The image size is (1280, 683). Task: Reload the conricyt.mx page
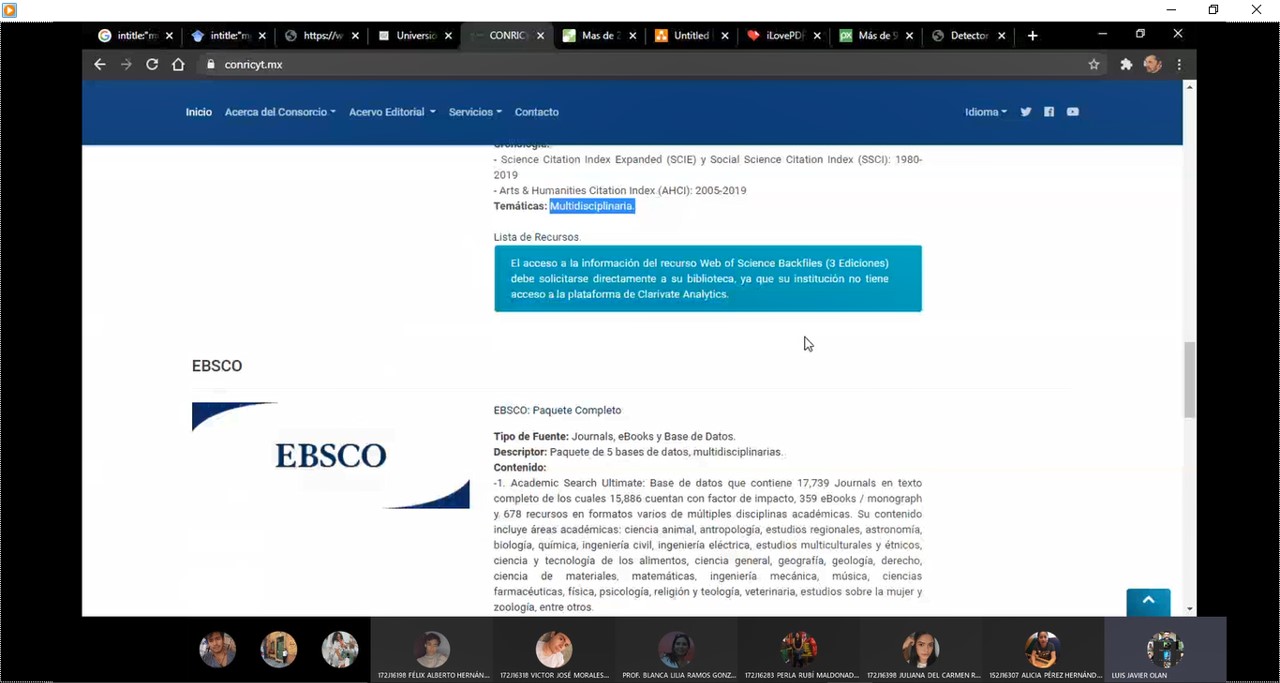point(152,64)
